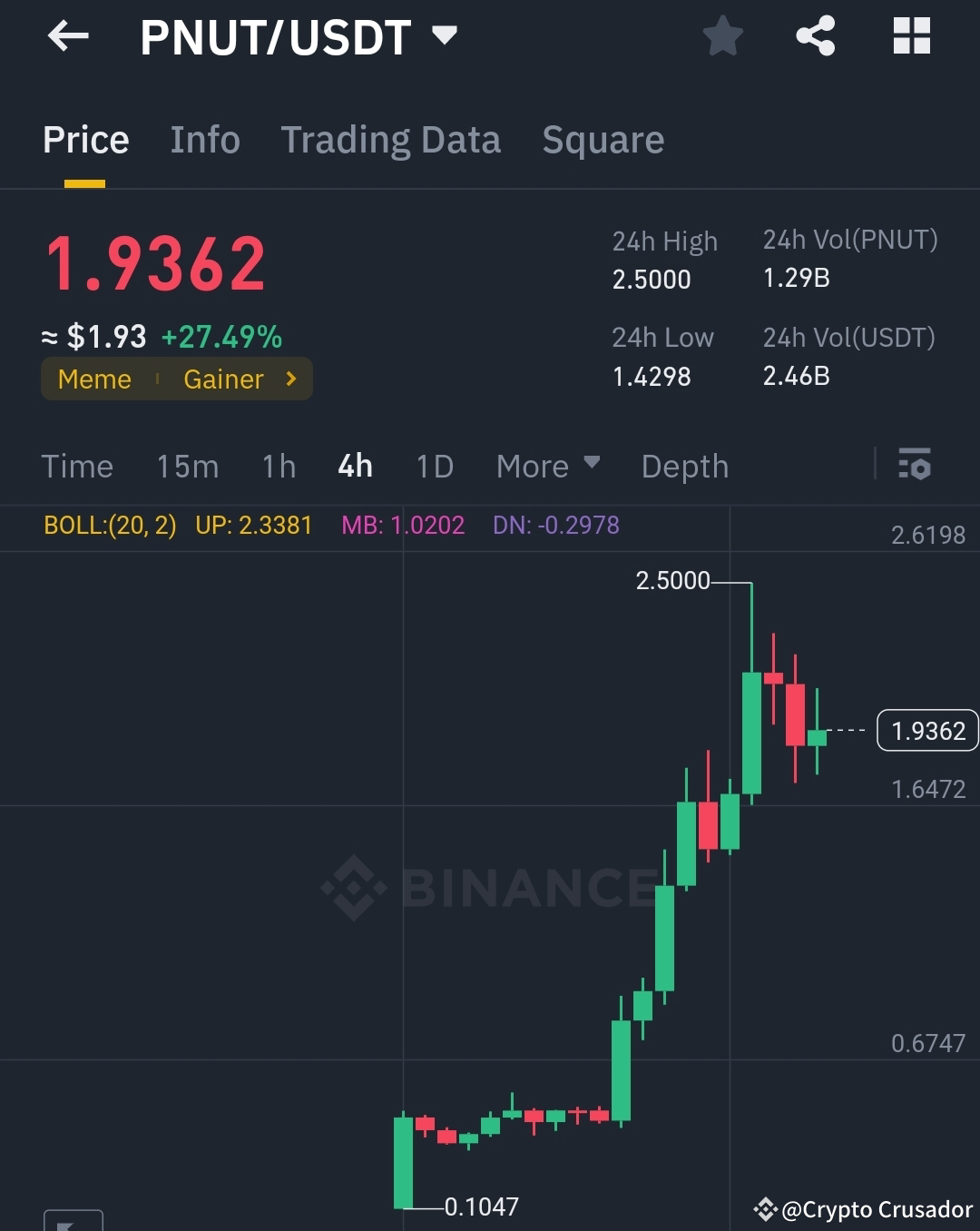
Task: Open the share icon to share this chart
Action: [x=815, y=36]
